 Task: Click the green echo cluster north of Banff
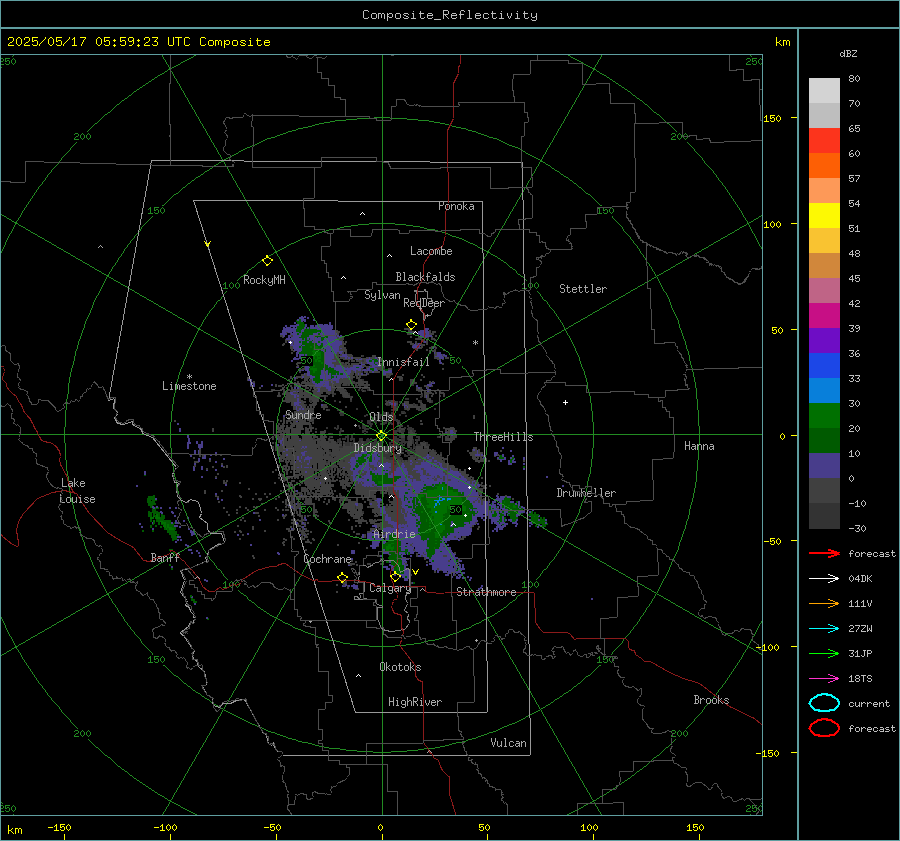coord(162,520)
